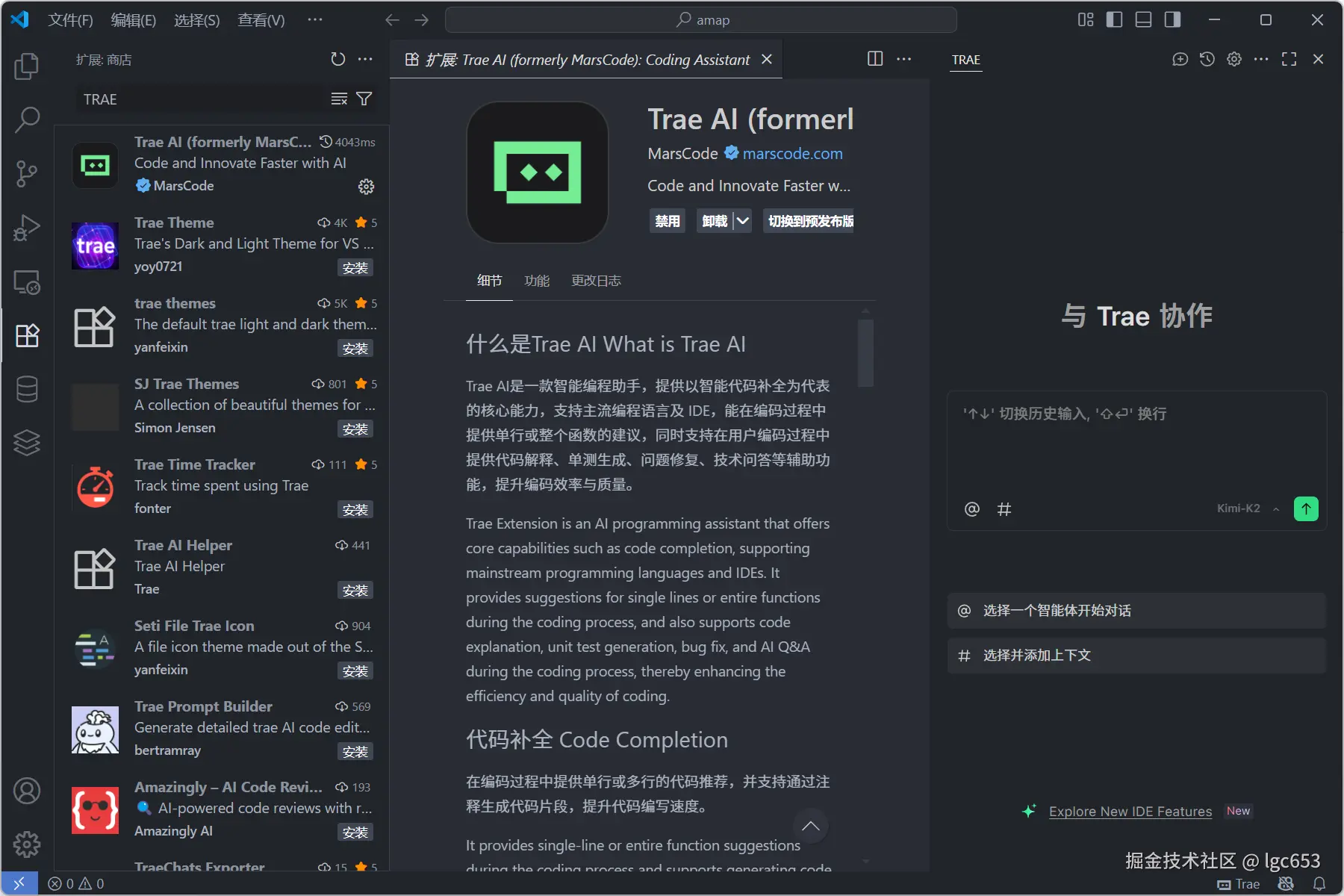Image resolution: width=1344 pixels, height=896 pixels.
Task: Open editor more actions menu
Action: (903, 59)
